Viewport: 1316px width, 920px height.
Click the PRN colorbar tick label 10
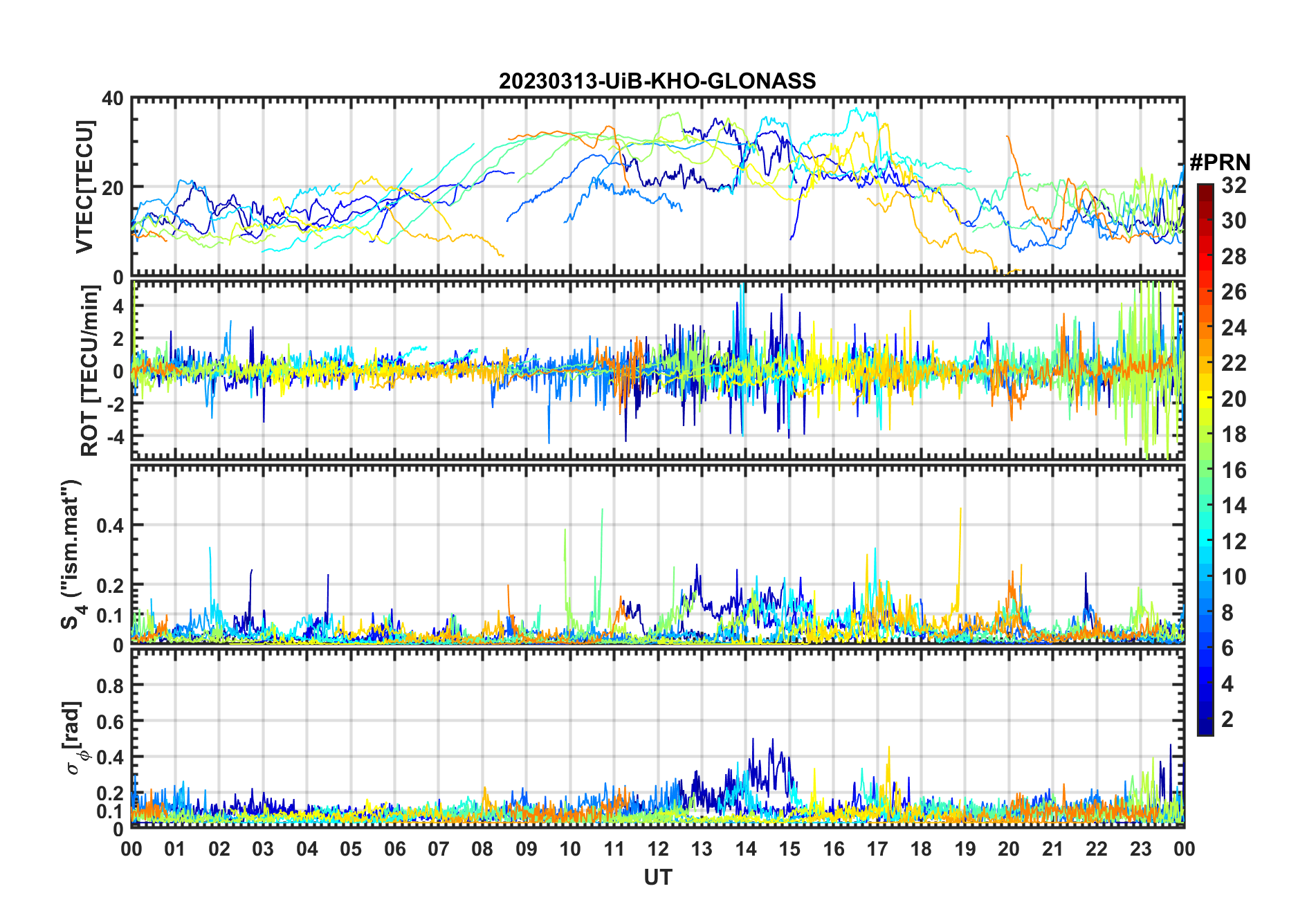click(1234, 577)
